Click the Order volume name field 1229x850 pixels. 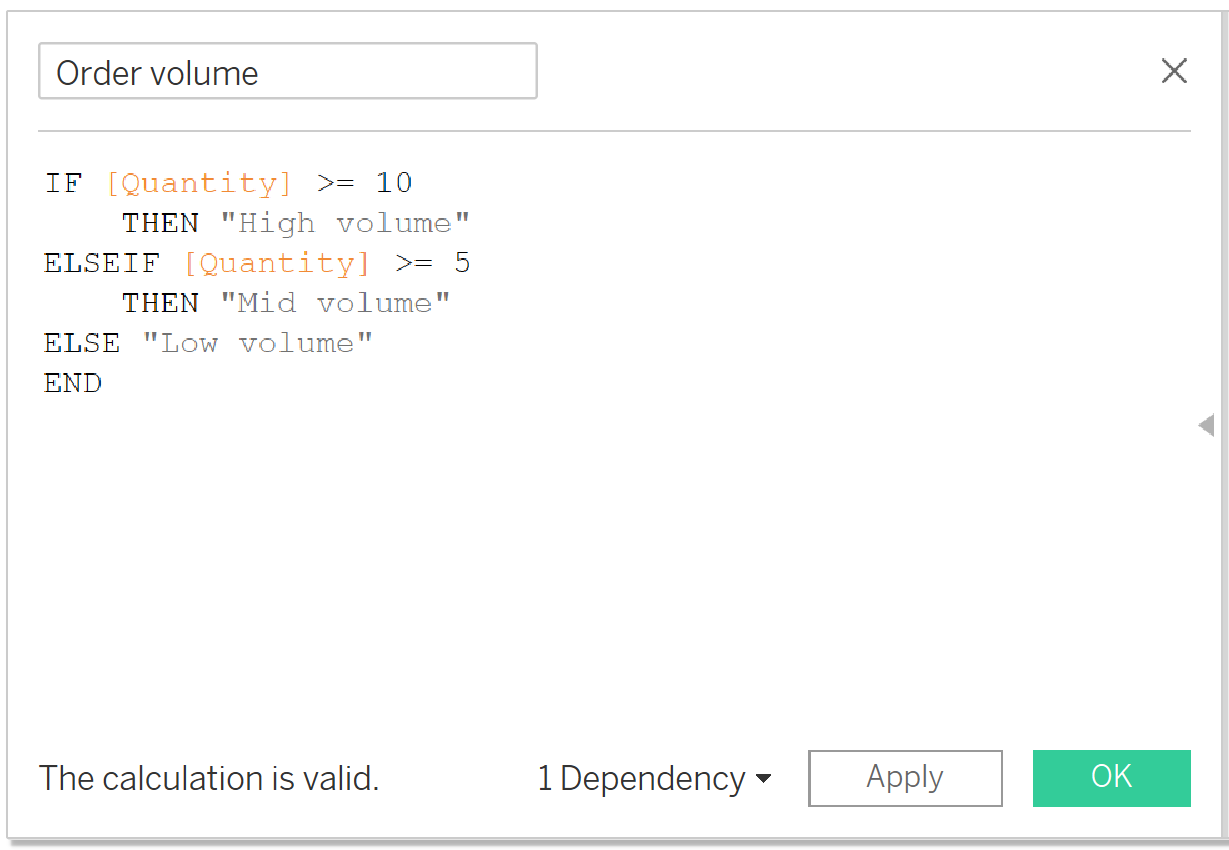coord(287,72)
